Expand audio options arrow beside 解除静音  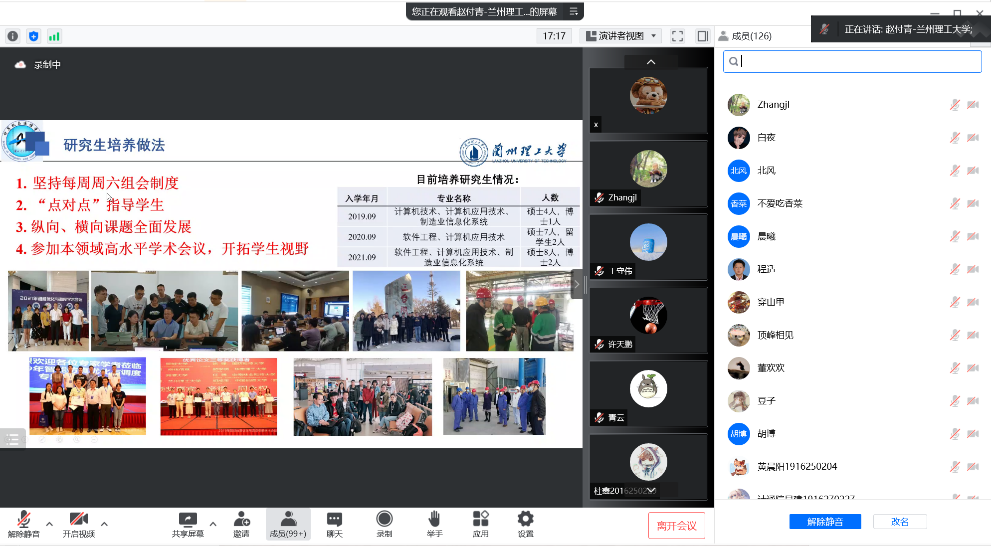[48, 523]
